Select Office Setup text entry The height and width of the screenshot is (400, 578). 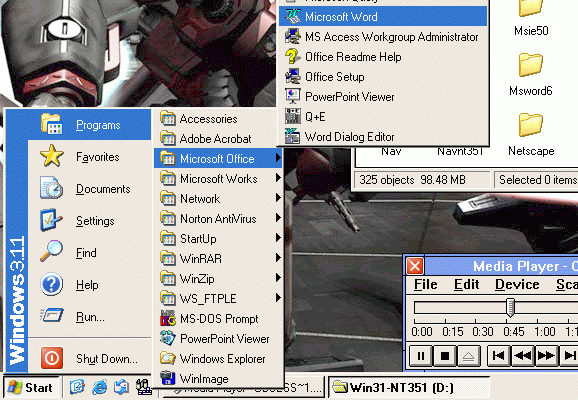[335, 77]
